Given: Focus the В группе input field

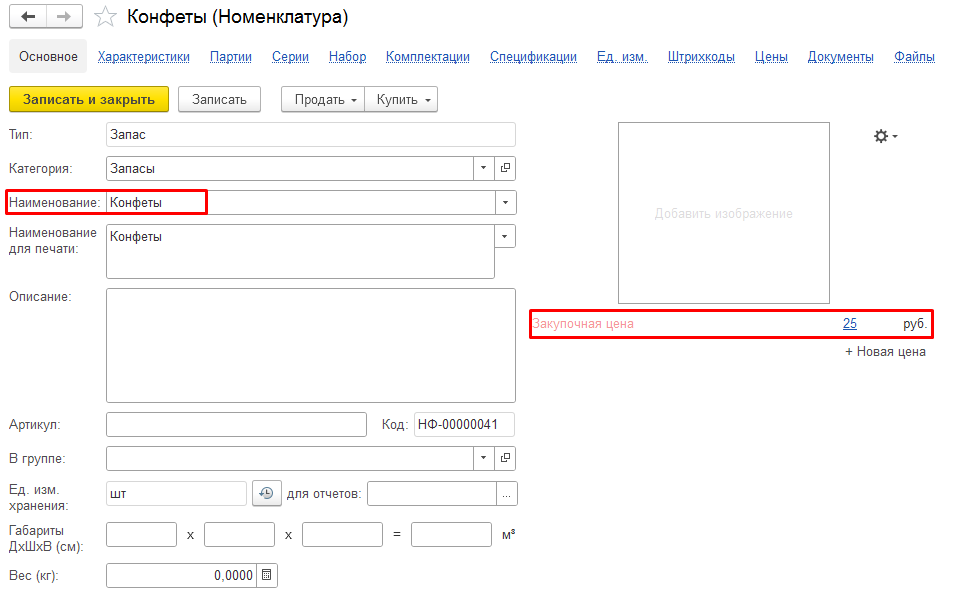Looking at the screenshot, I should (290, 458).
